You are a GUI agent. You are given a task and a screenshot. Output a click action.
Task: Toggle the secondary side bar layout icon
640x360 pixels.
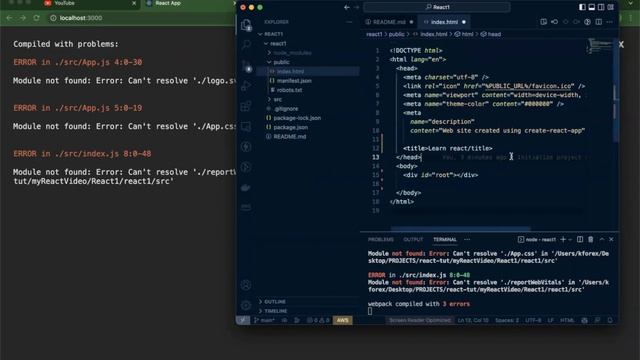pos(601,7)
